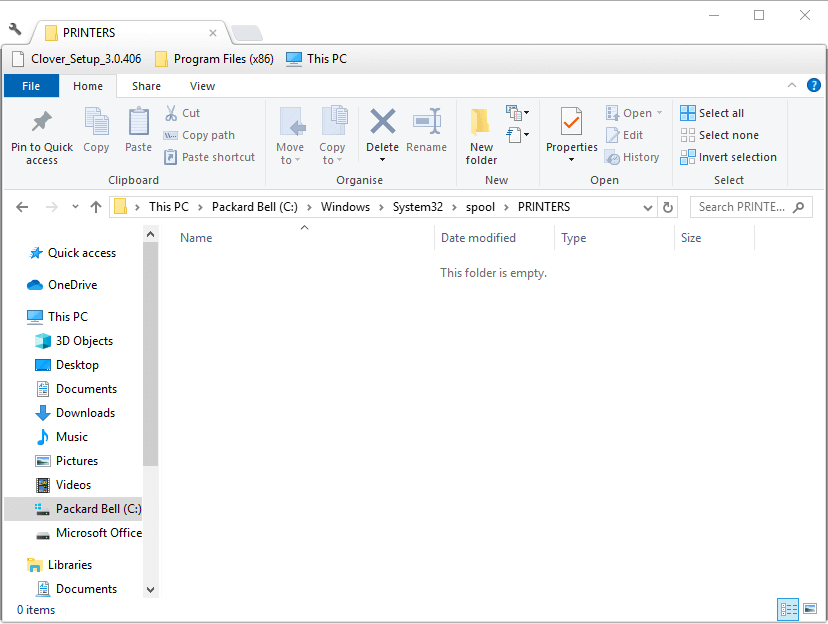The height and width of the screenshot is (624, 828).
Task: Open Help with the question mark icon
Action: pyautogui.click(x=814, y=85)
